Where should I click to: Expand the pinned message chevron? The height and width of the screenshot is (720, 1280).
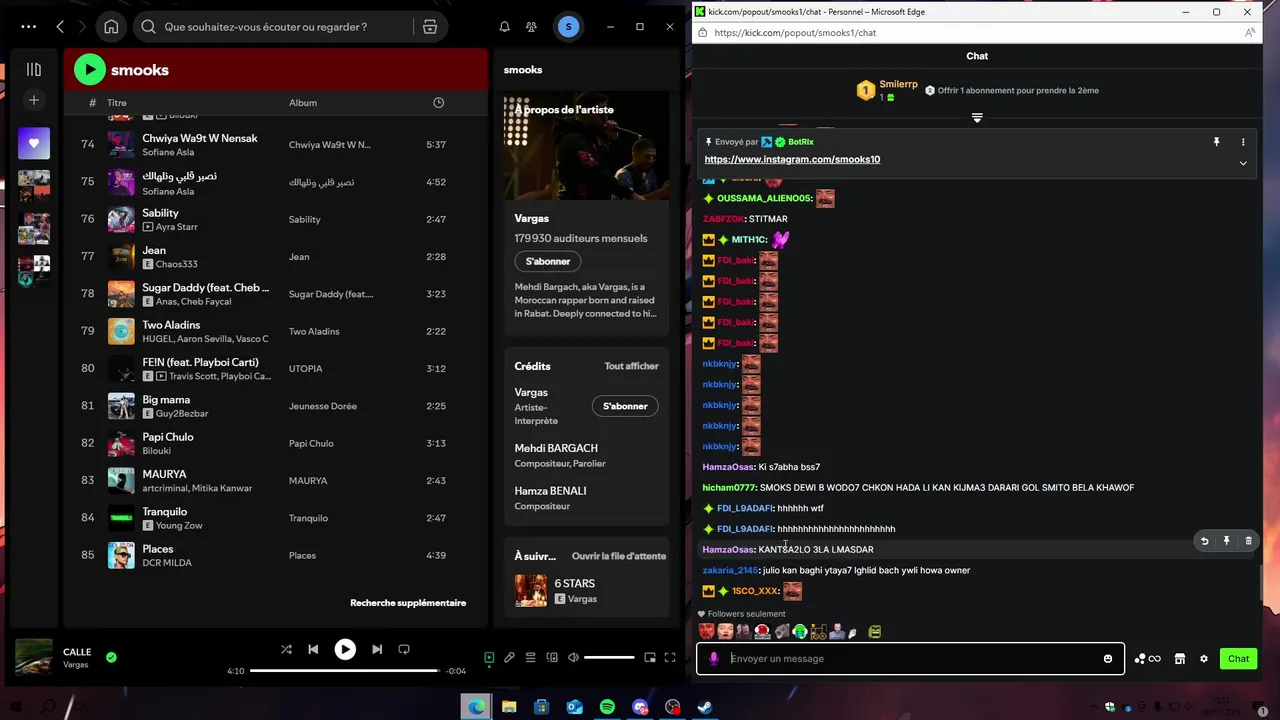[x=1243, y=163]
